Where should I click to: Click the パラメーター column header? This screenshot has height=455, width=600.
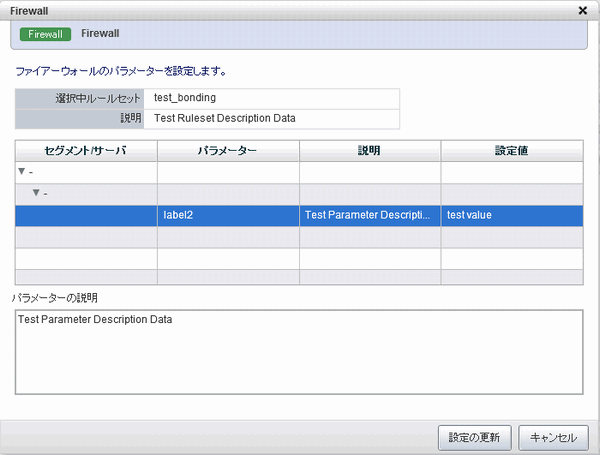tap(228, 151)
